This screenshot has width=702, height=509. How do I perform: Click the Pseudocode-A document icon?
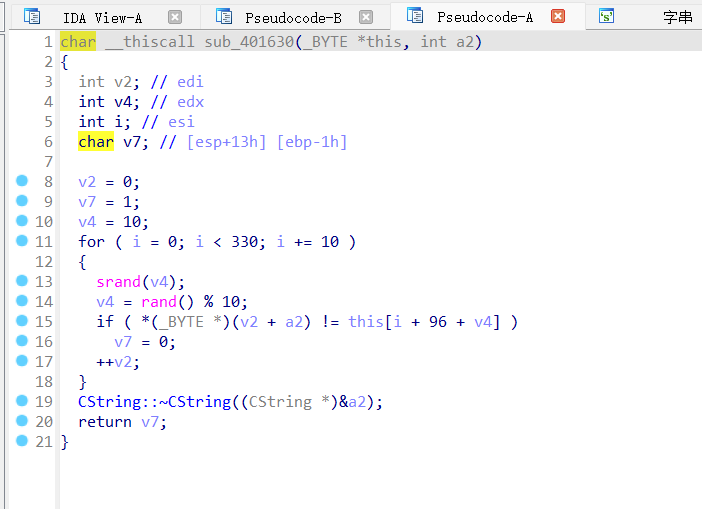tap(415, 16)
